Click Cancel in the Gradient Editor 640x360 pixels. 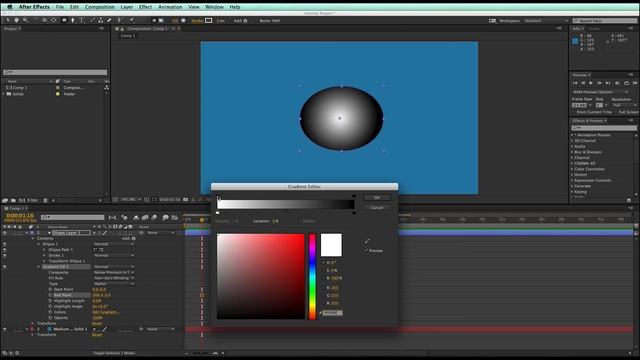pos(377,208)
